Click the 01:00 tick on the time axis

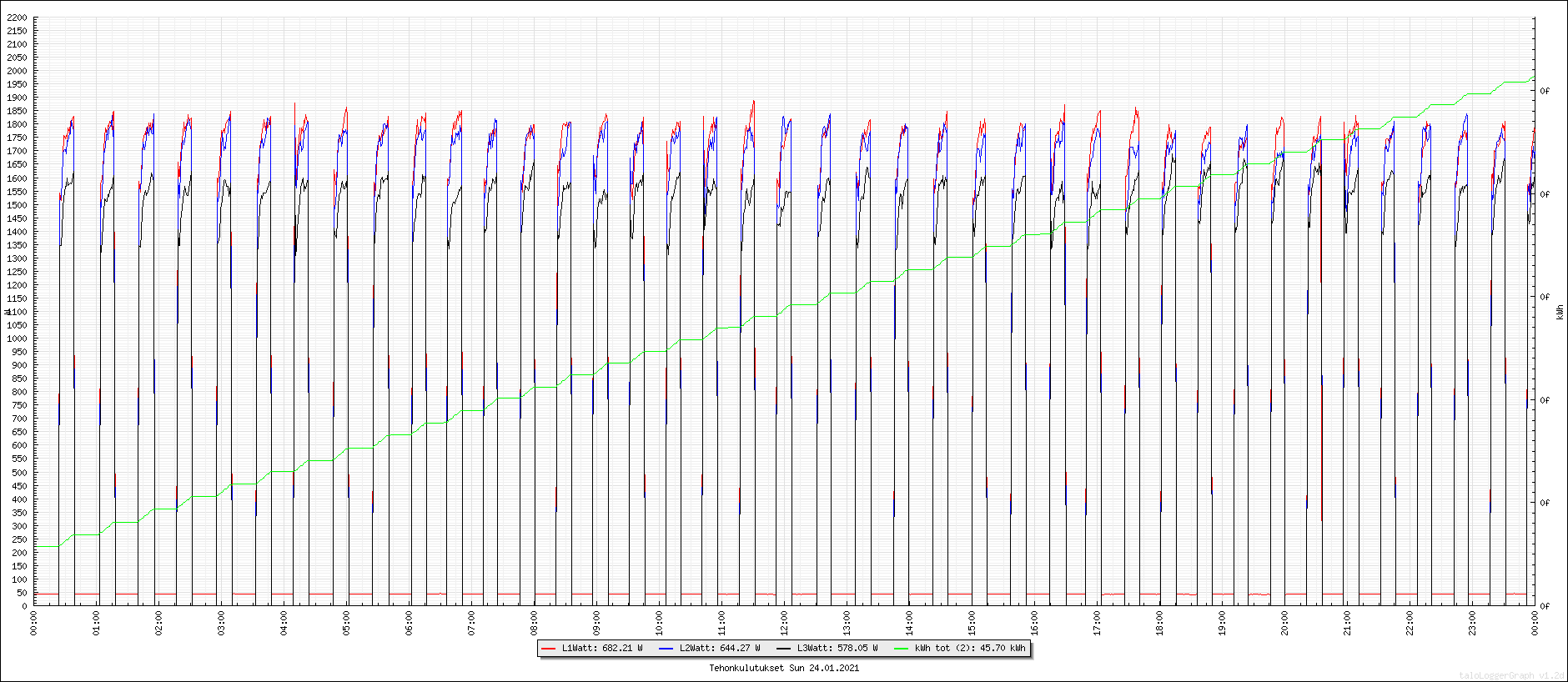96,623
